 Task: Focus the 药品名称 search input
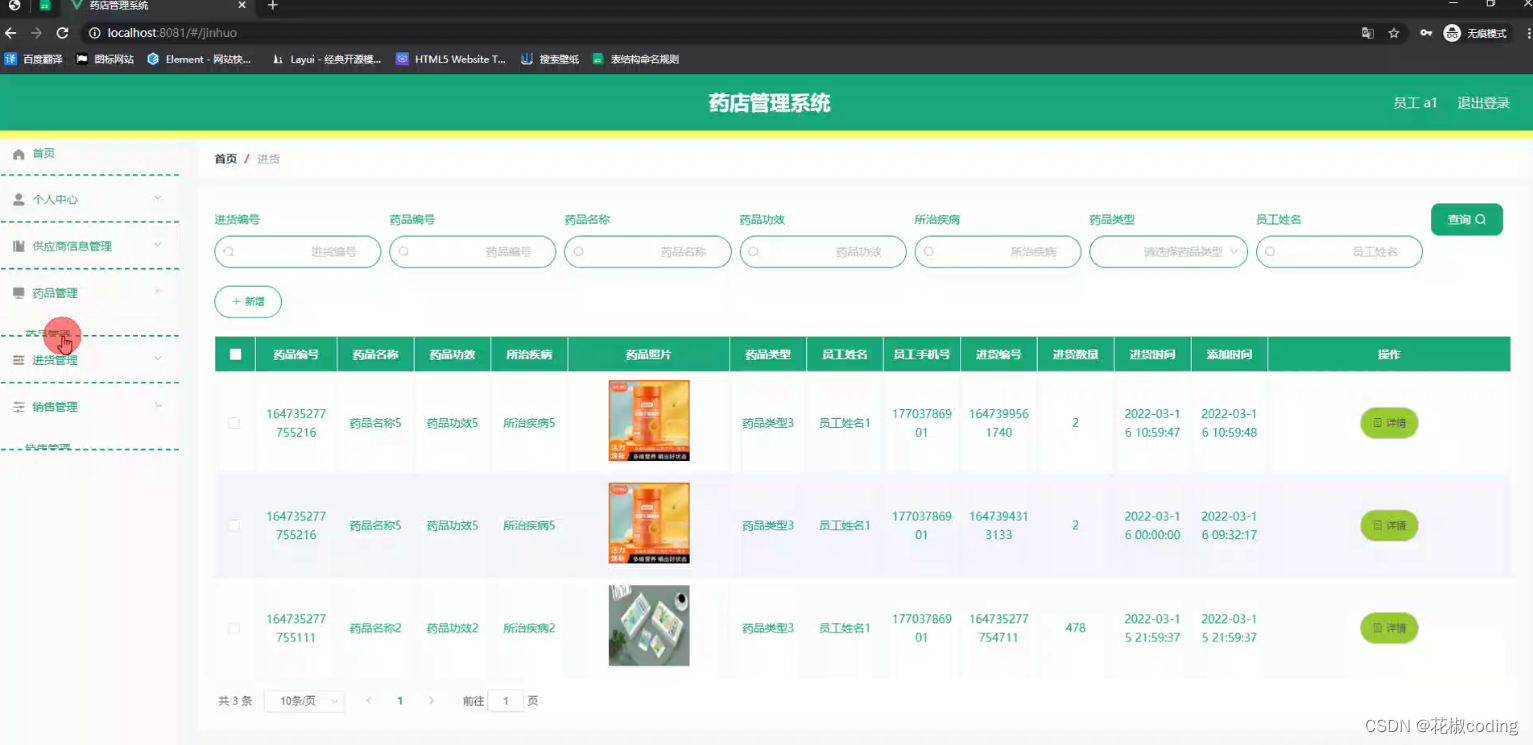tap(648, 252)
